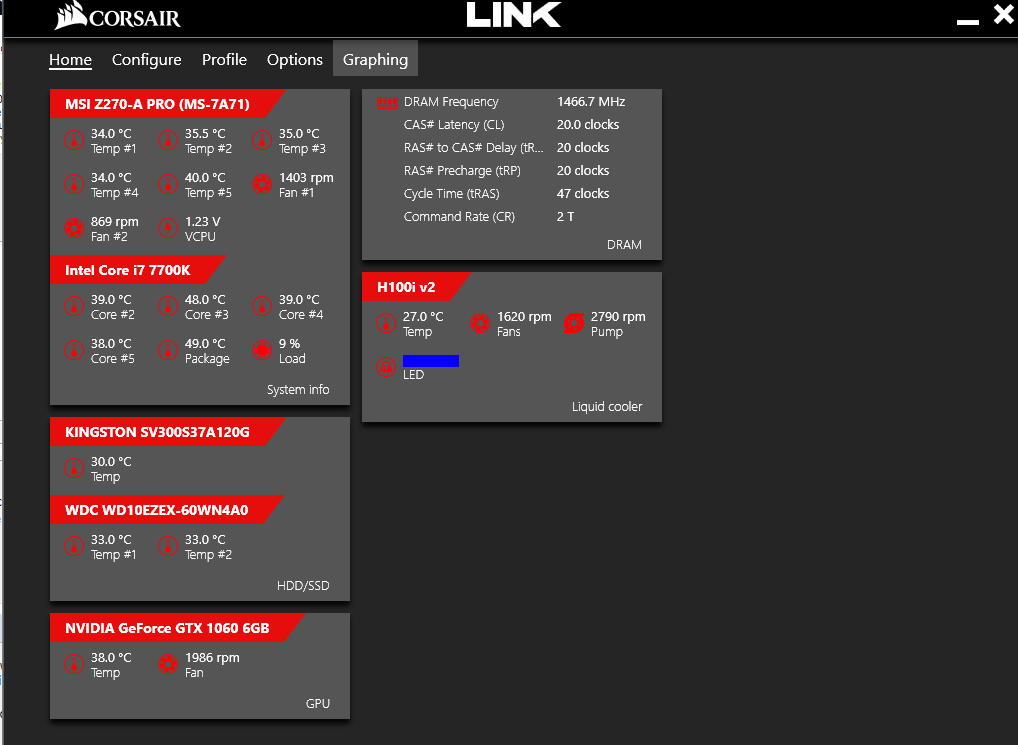Click WDC drive Temp #2 icon
The height and width of the screenshot is (745, 1018).
168,546
